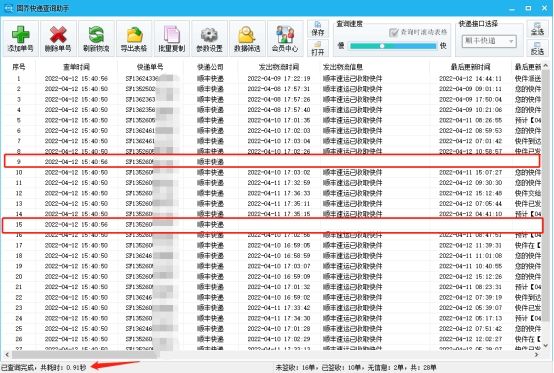Screen dimensions: 554x373
Task: Click the status summary 未签收 16单
Action: click(295, 368)
